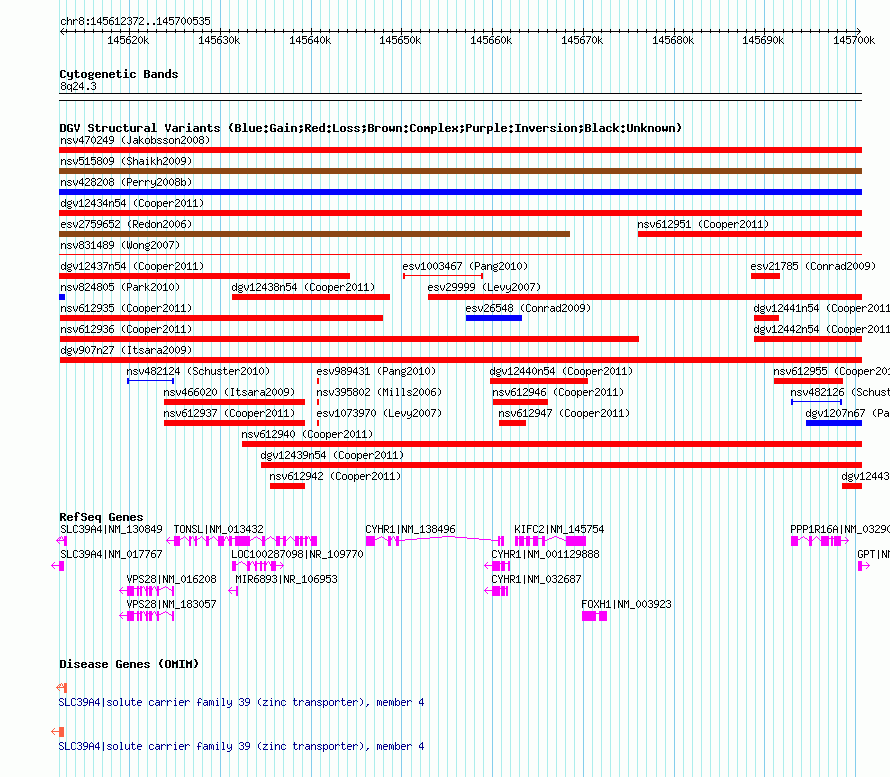Viewport: 890px width, 777px height.
Task: Click the first SLC39A4 OMIM disease gene link
Action: pos(241,702)
